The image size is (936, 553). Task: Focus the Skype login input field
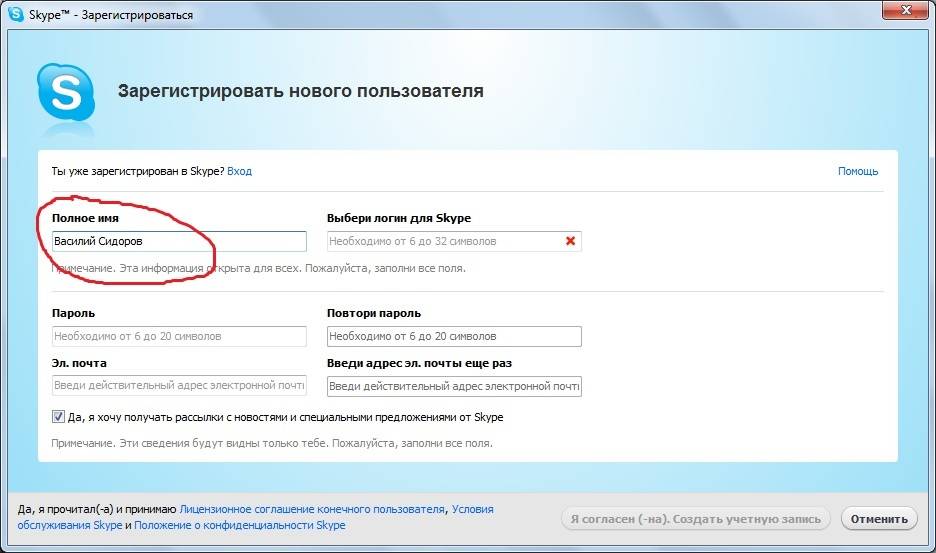(x=454, y=241)
